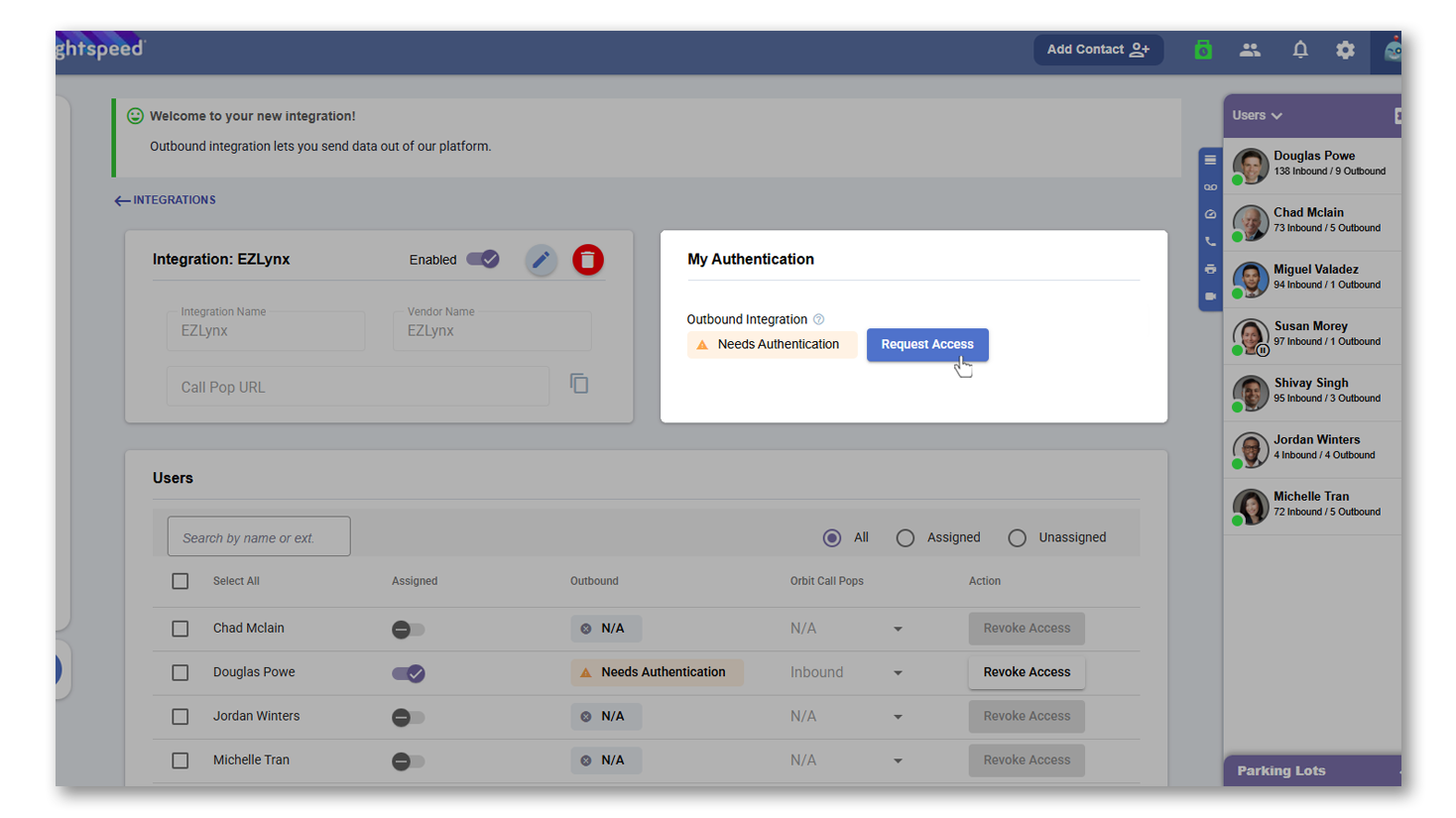This screenshot has width=1456, height=818.
Task: Toggle Assigned switch for Chad Mclain
Action: pyautogui.click(x=408, y=630)
